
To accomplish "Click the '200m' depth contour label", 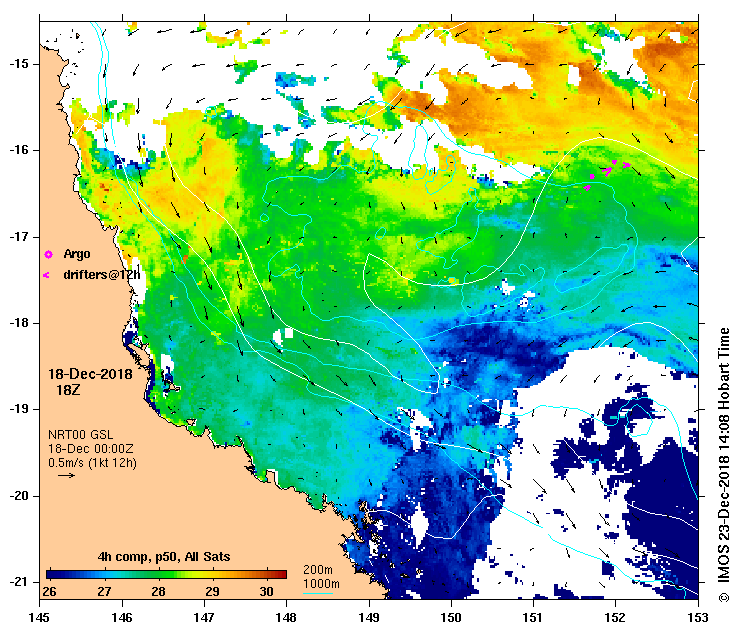I will (x=318, y=570).
